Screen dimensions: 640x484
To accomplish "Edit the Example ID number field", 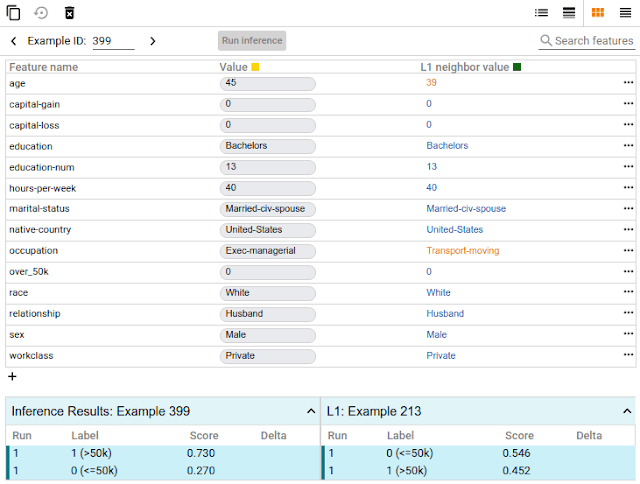I will pyautogui.click(x=112, y=41).
